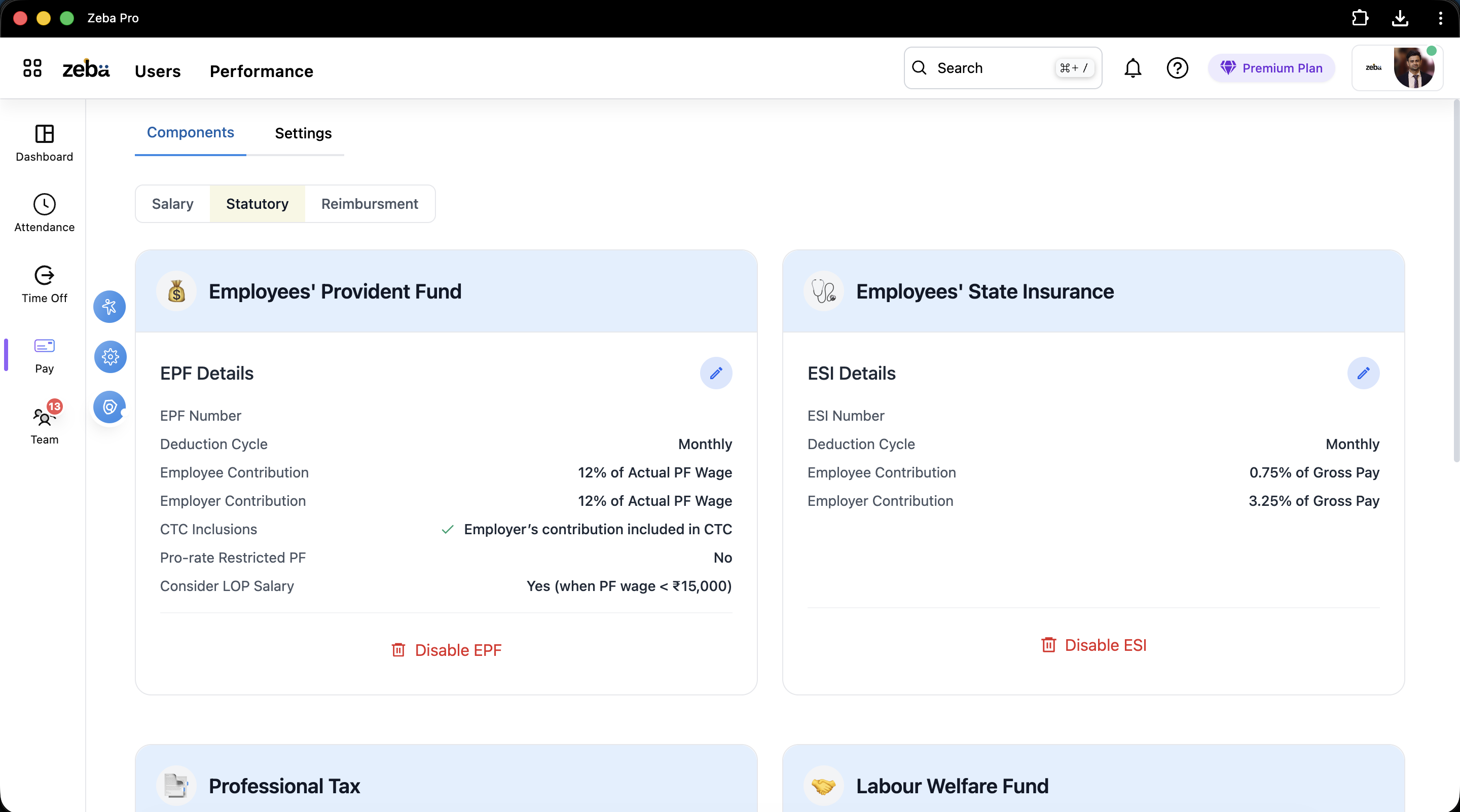This screenshot has width=1460, height=812.
Task: Edit ESI Details with pencil icon
Action: click(x=1363, y=373)
